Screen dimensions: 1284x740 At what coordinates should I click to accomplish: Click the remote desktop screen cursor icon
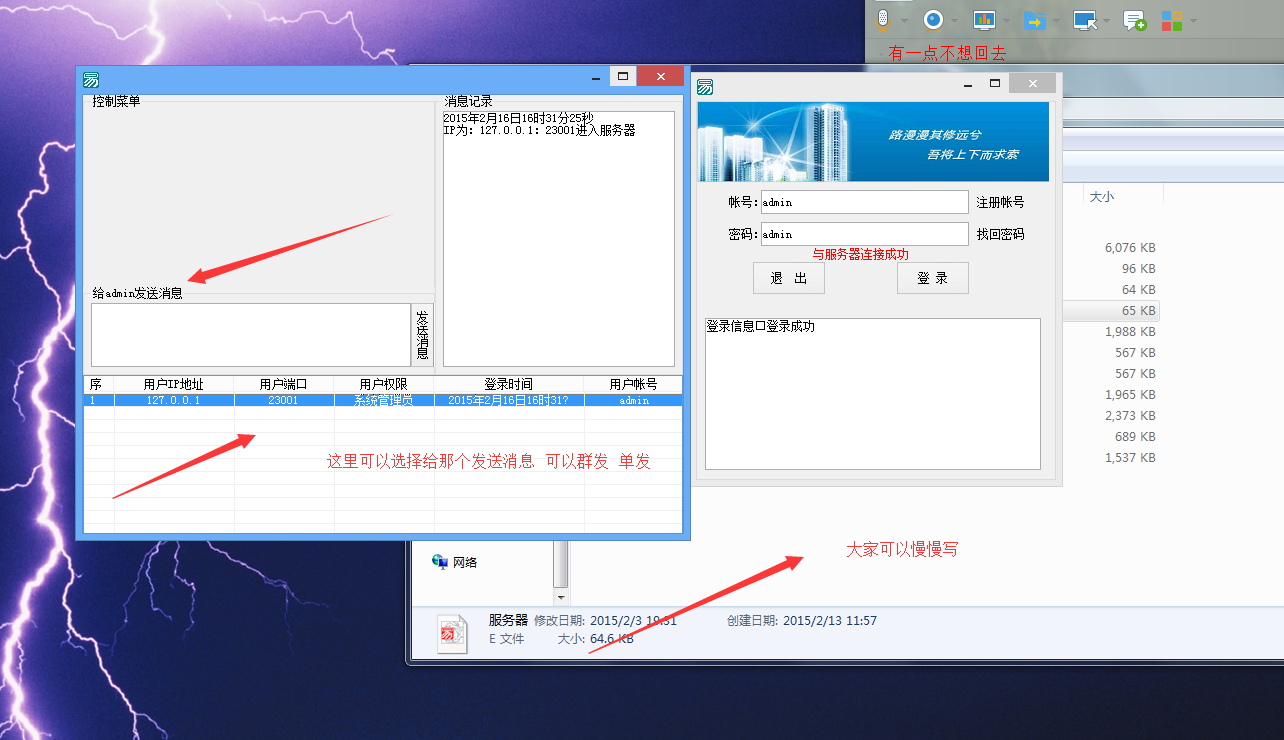point(1084,20)
